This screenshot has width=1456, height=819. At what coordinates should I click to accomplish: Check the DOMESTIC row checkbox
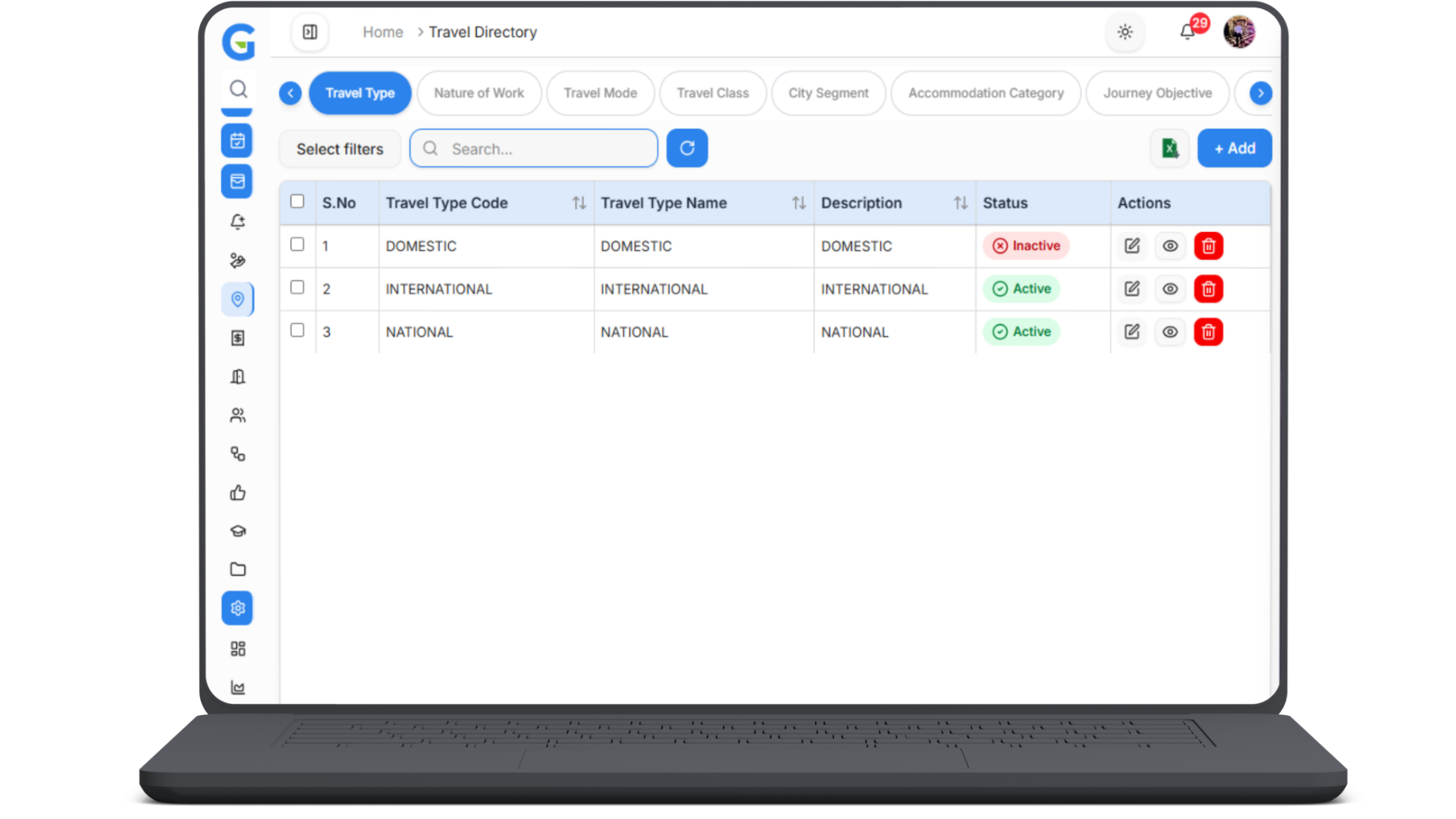pyautogui.click(x=297, y=244)
